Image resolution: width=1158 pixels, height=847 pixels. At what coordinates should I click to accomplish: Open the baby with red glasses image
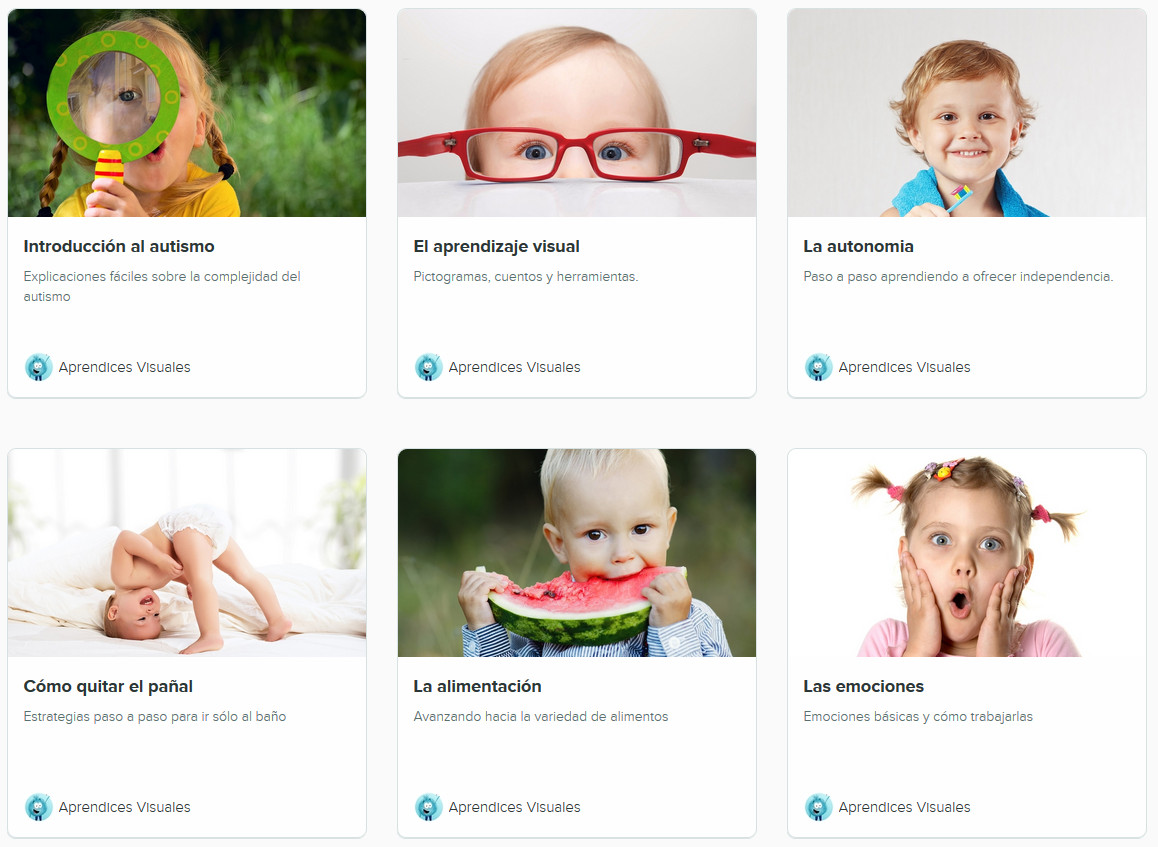(577, 113)
